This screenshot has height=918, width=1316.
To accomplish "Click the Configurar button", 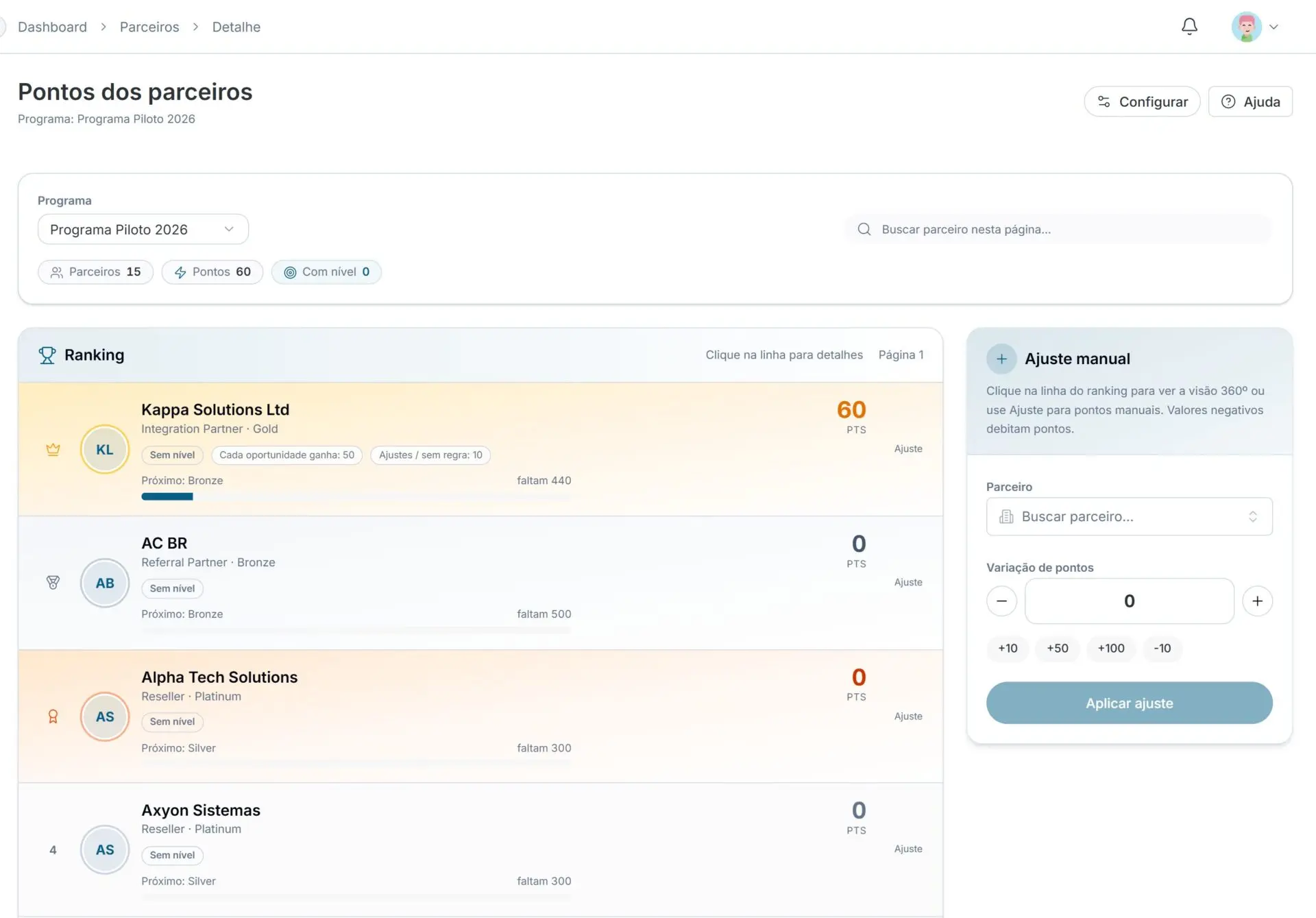I will pyautogui.click(x=1142, y=101).
